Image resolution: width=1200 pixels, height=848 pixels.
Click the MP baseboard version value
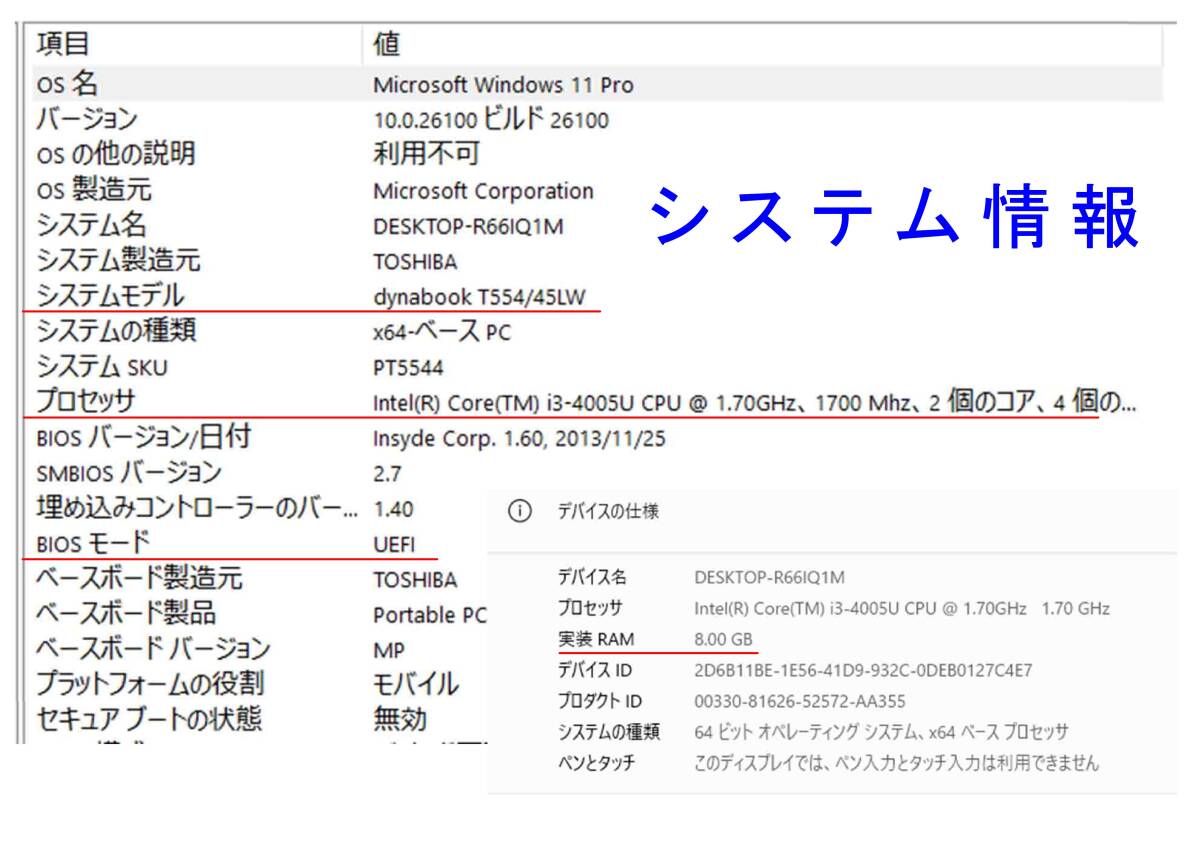coord(389,650)
